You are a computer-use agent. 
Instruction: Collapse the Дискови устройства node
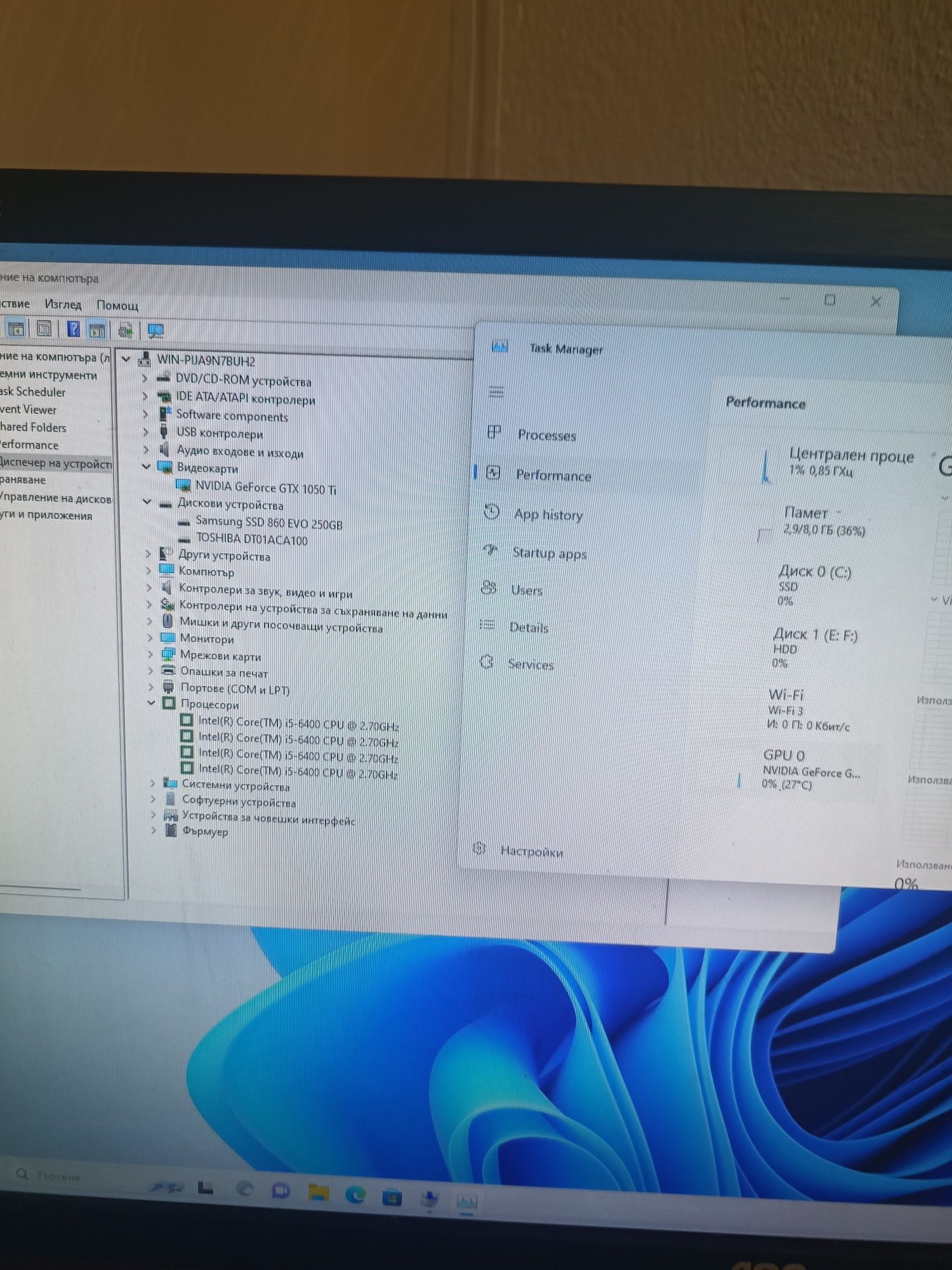click(147, 502)
